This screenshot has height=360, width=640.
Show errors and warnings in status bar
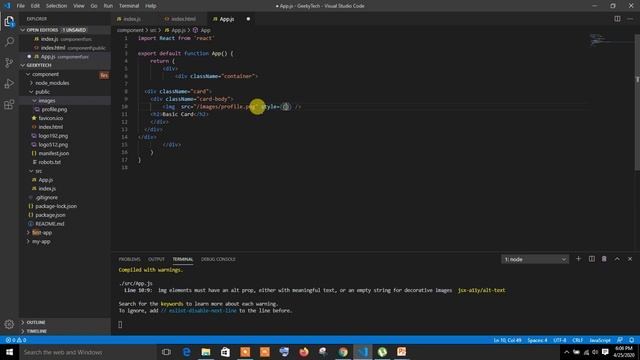16,340
